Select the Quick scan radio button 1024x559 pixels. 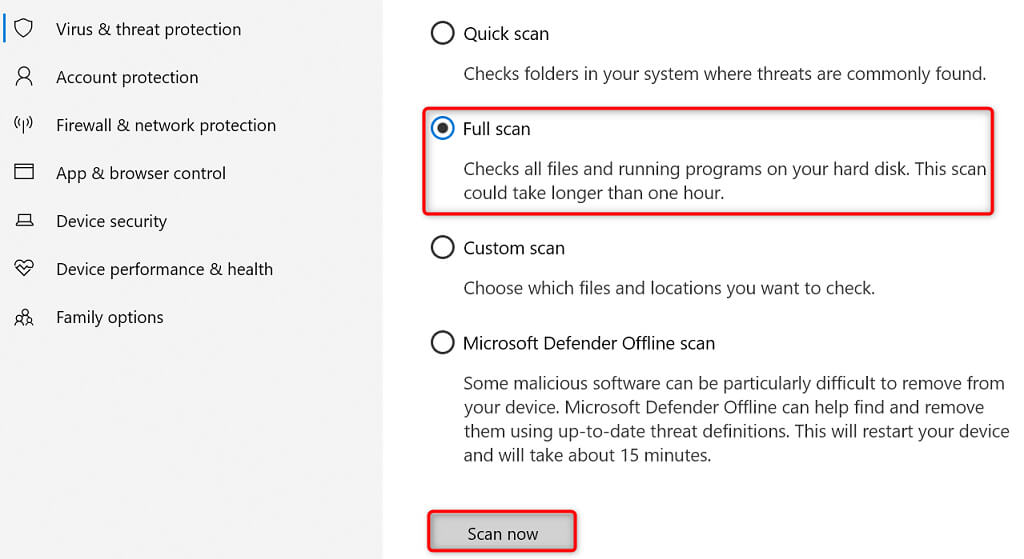tap(442, 34)
